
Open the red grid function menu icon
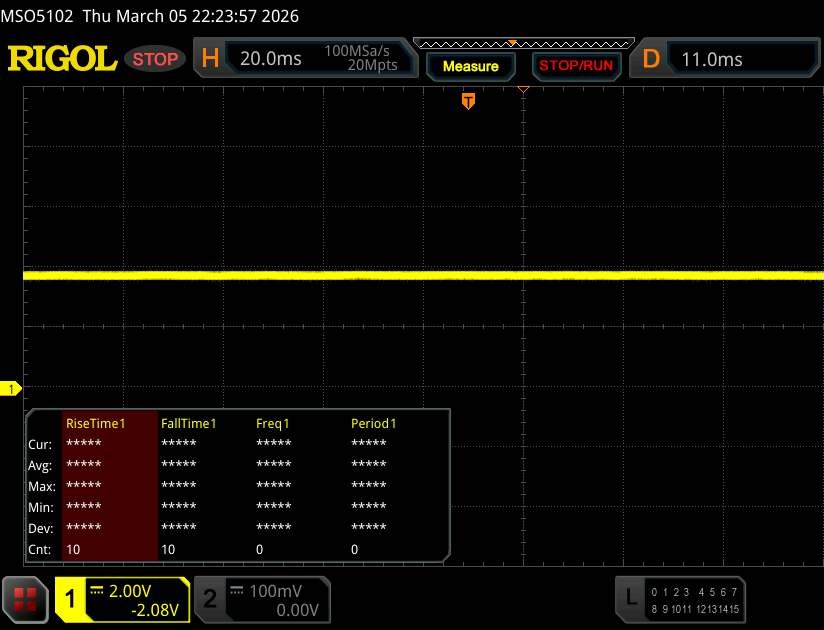tap(27, 598)
